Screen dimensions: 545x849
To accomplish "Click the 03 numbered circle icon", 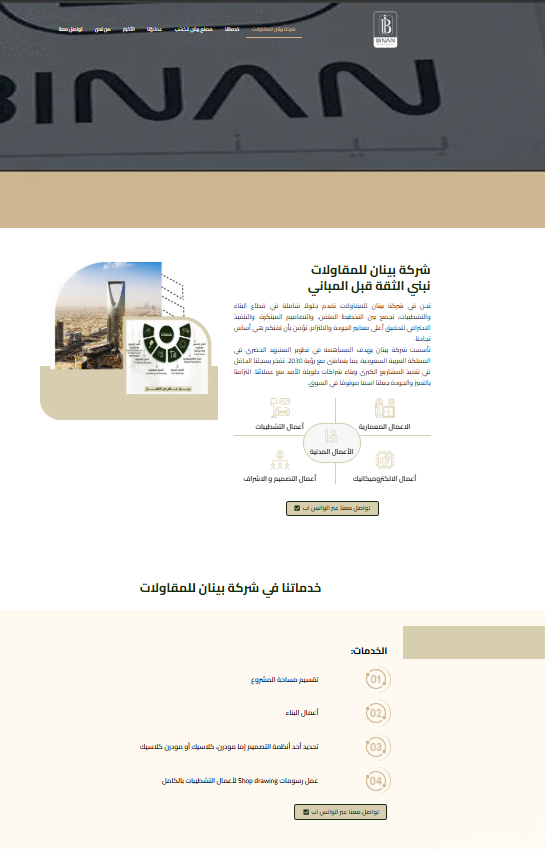I will (x=377, y=747).
